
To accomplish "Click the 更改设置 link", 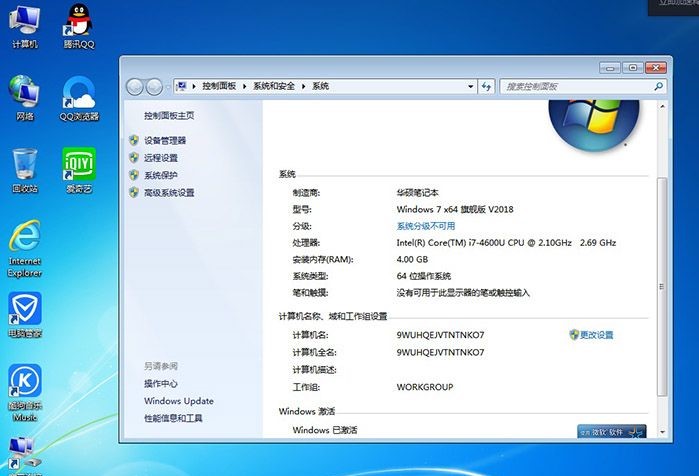I will [x=596, y=335].
